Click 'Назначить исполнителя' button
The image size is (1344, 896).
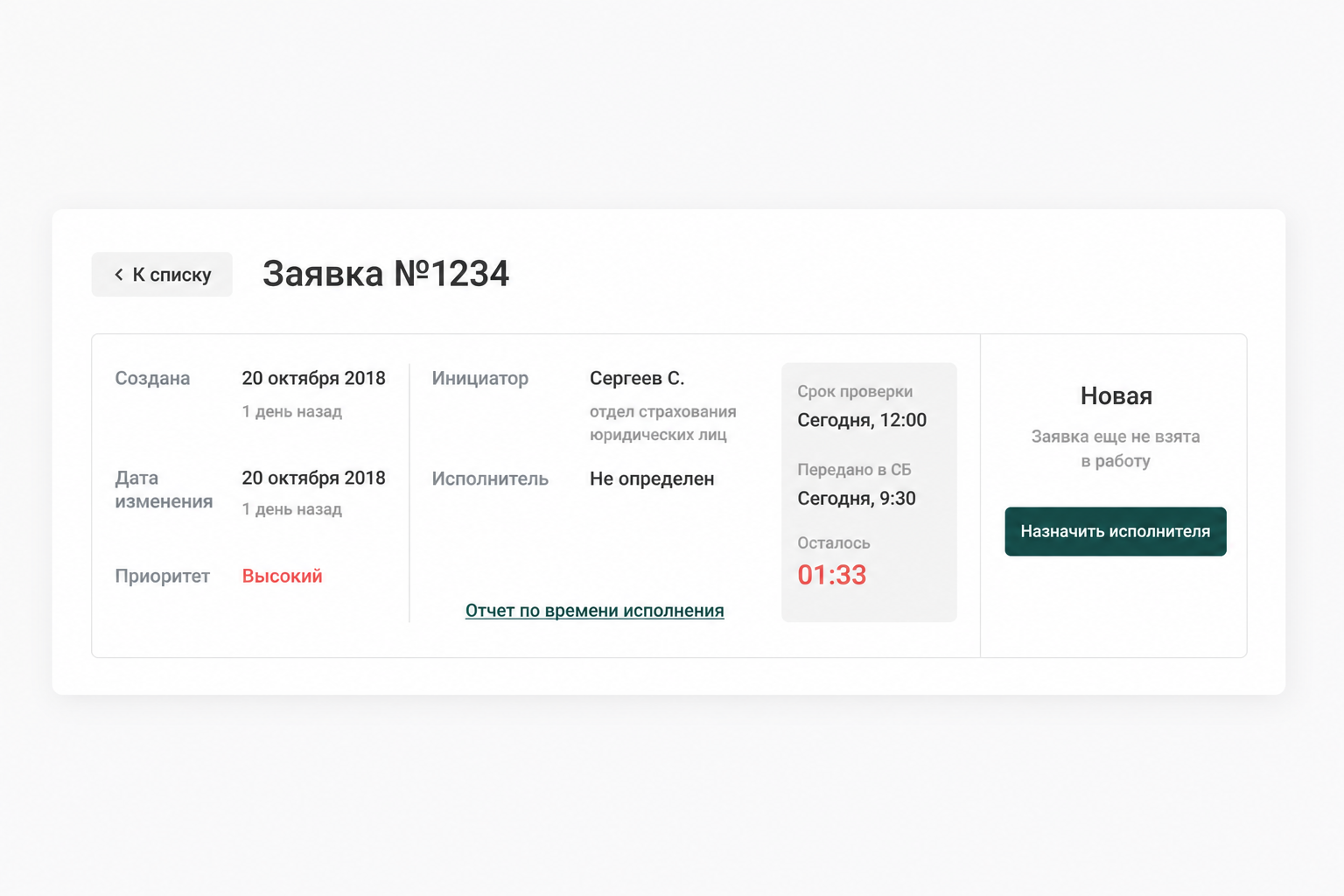pos(1116,531)
